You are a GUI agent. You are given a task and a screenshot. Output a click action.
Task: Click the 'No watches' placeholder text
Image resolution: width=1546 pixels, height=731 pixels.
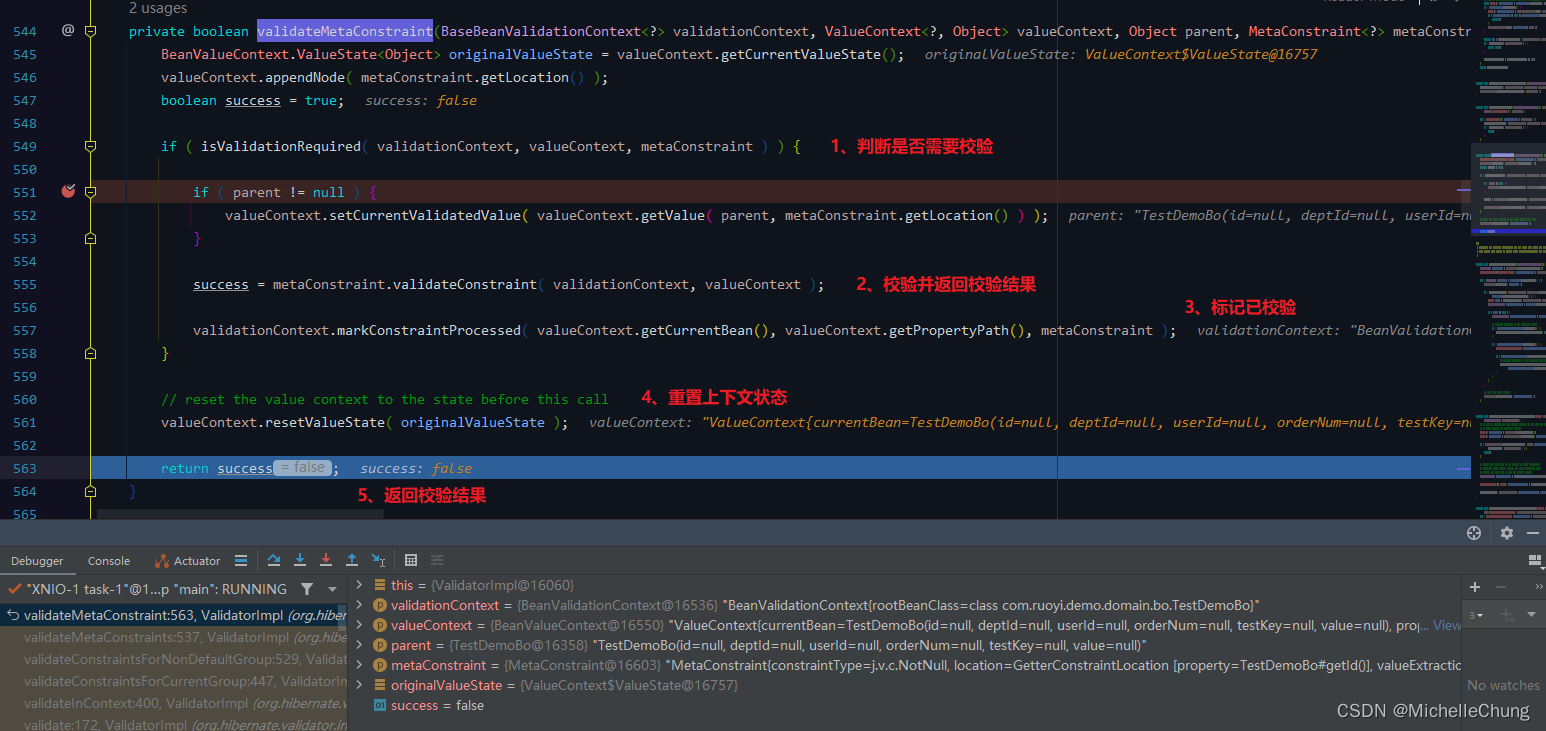pos(1504,685)
